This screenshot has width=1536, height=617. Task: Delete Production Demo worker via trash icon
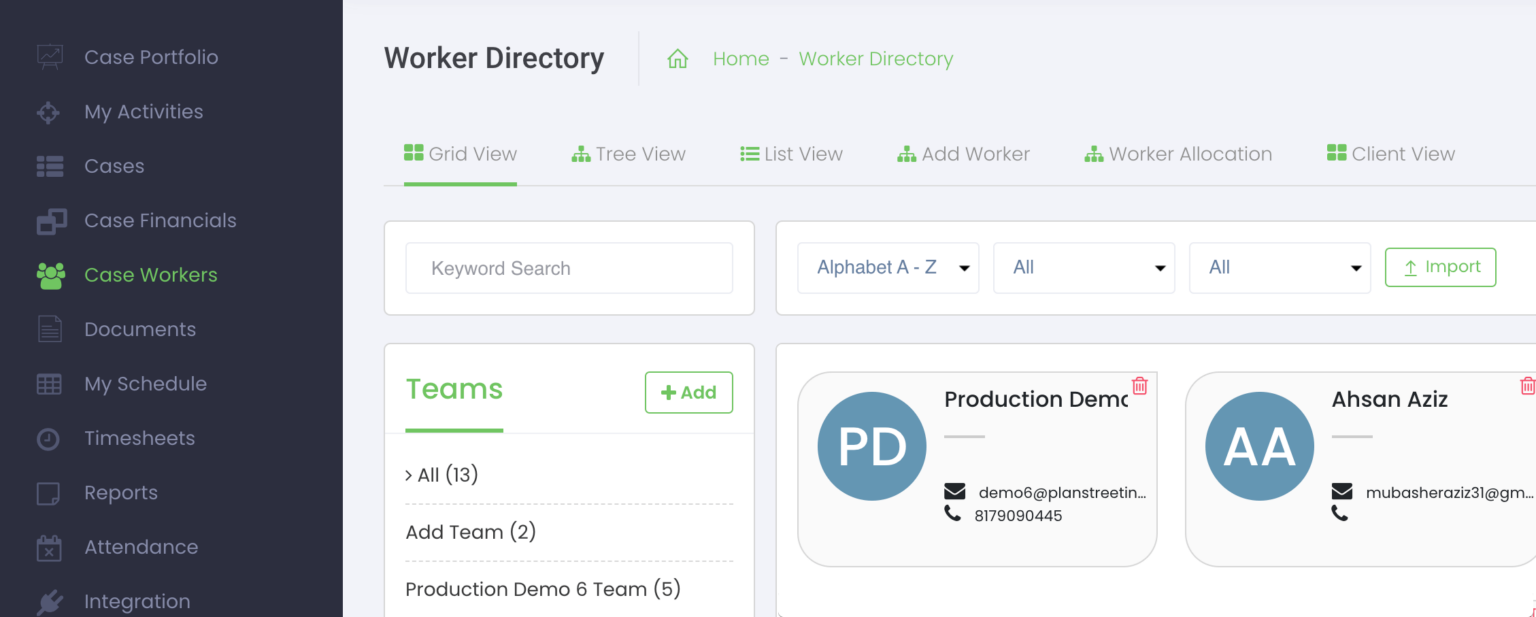click(1139, 386)
